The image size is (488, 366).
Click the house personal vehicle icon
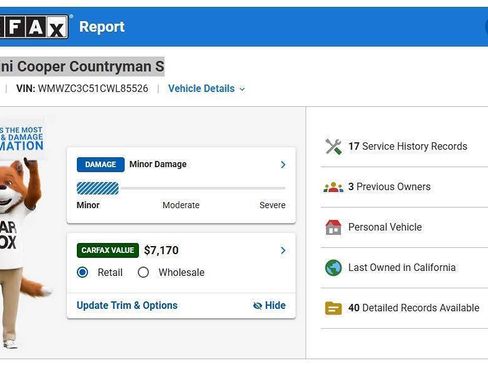(x=333, y=227)
